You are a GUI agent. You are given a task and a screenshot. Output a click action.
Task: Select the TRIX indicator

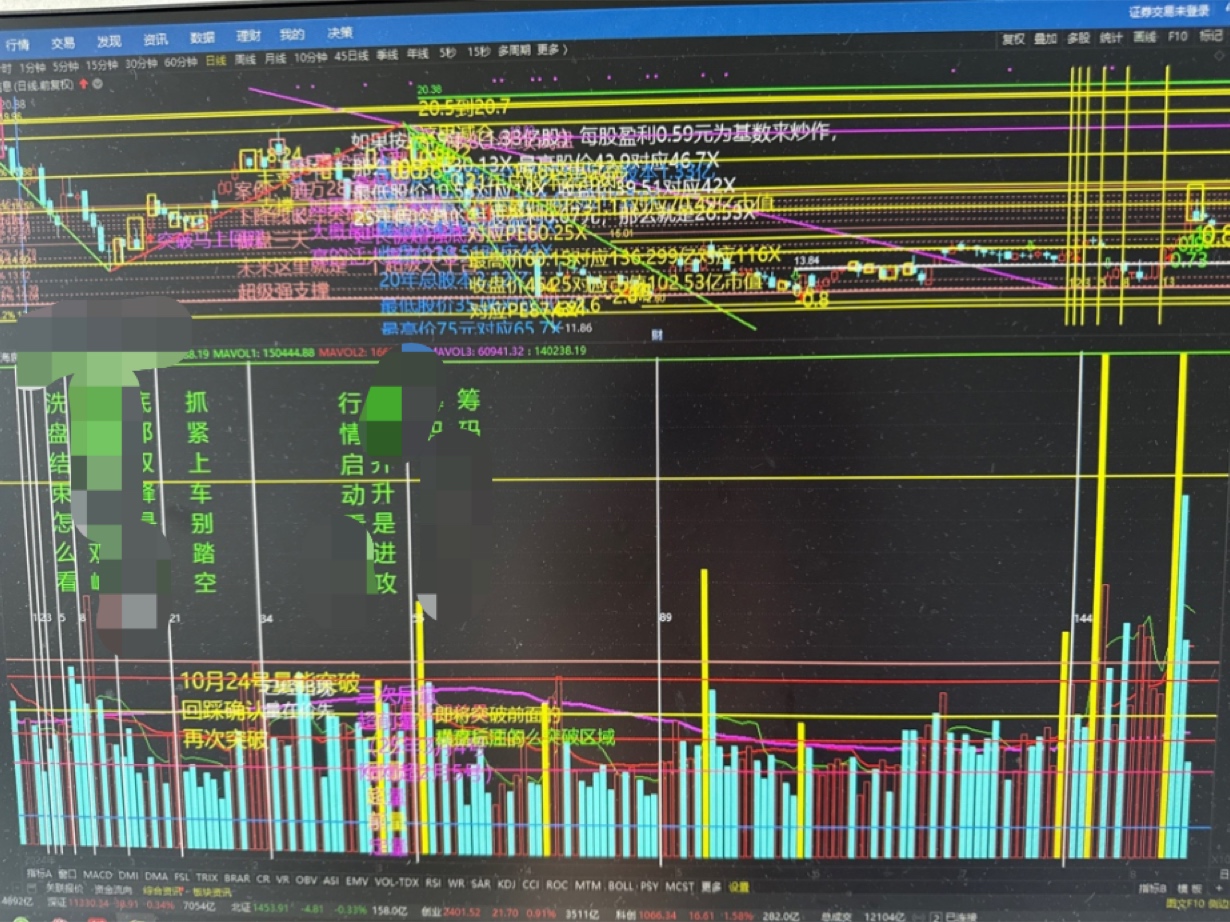click(206, 877)
